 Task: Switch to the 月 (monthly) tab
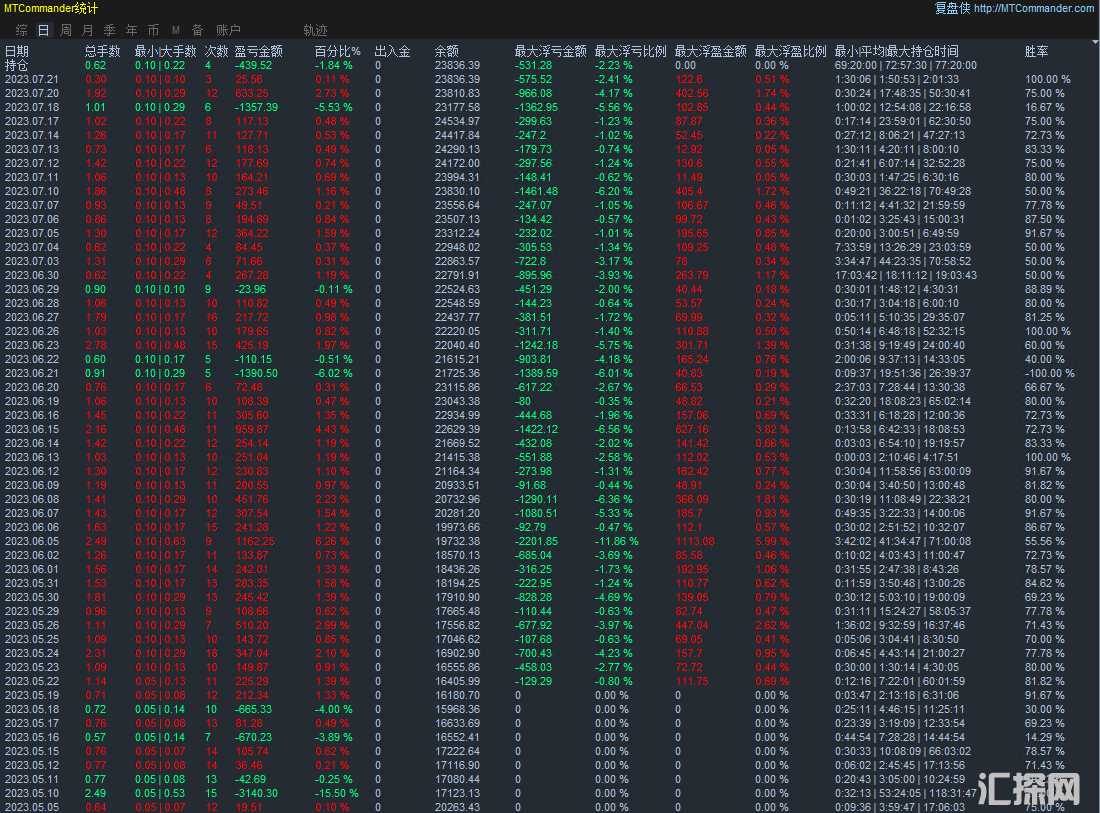coord(88,30)
